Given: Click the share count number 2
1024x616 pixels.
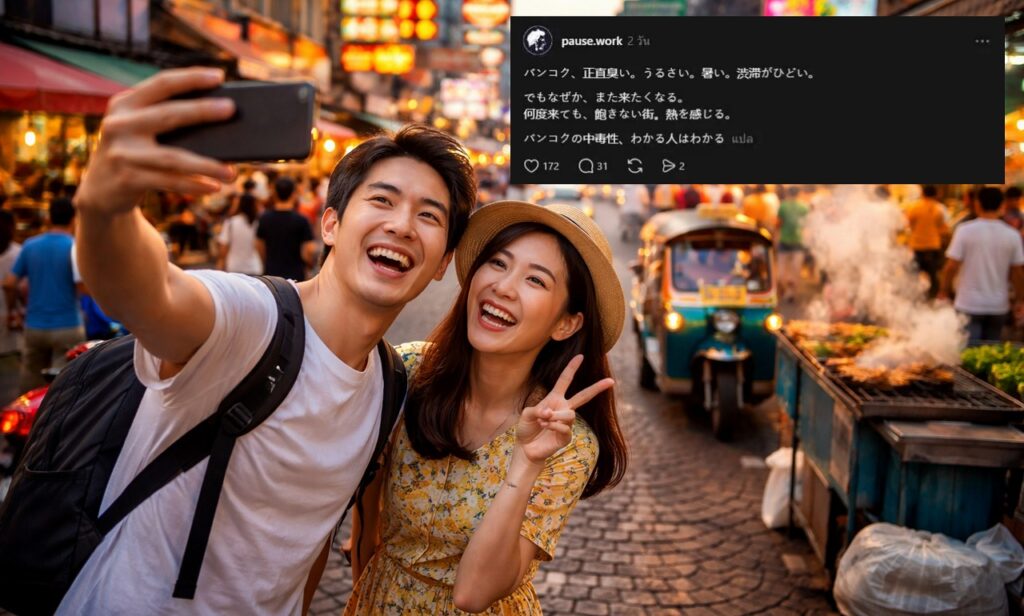Looking at the screenshot, I should [682, 166].
